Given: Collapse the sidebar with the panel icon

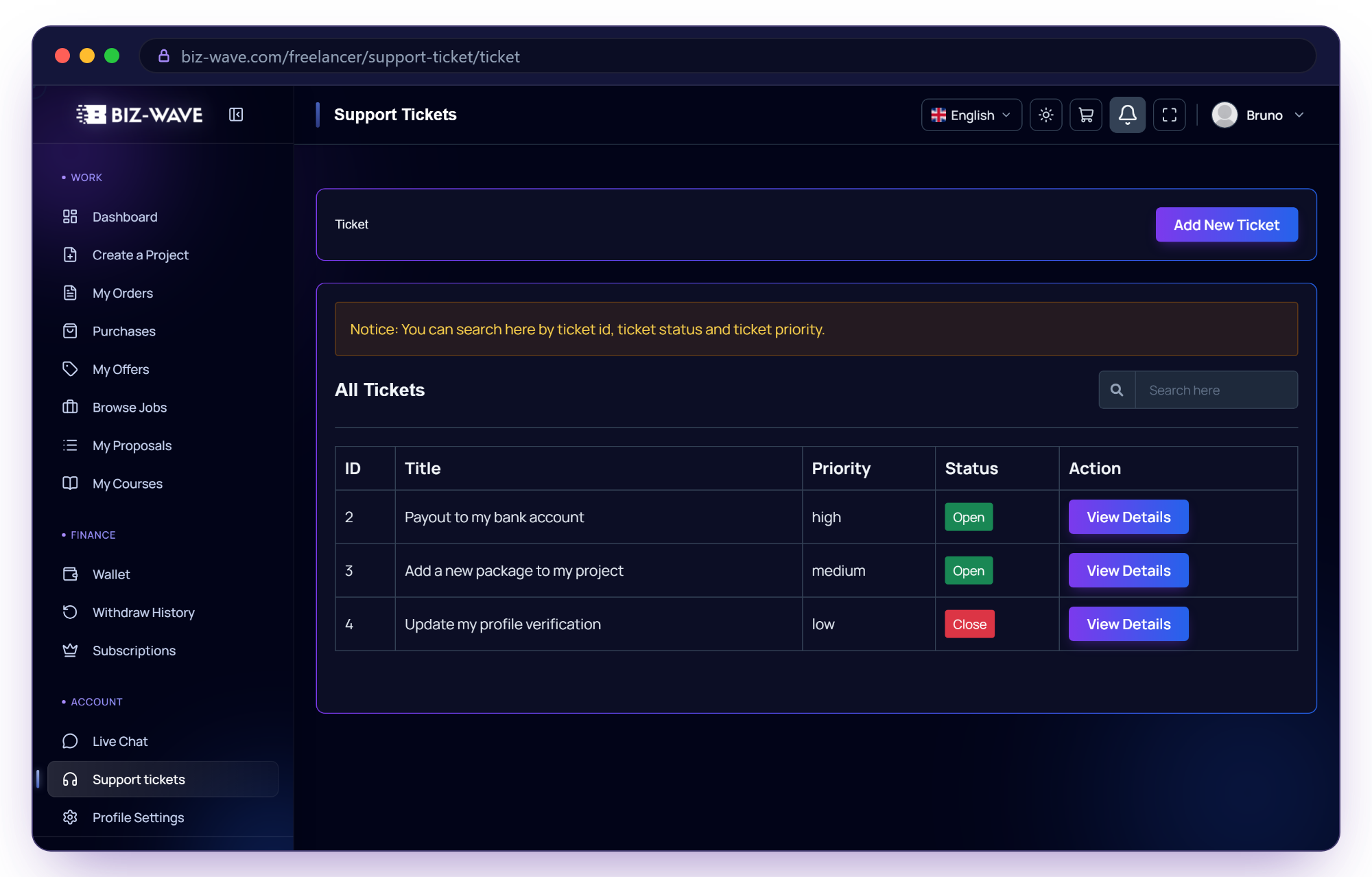Looking at the screenshot, I should (236, 115).
